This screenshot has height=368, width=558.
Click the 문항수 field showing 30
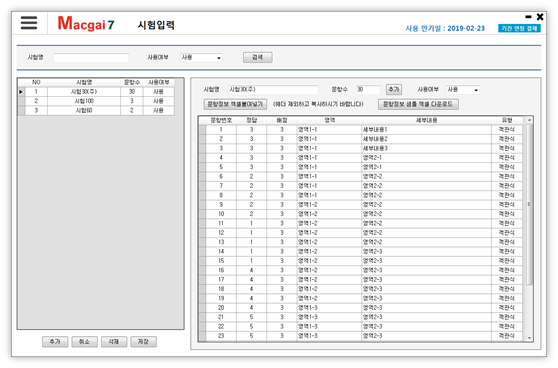(368, 89)
